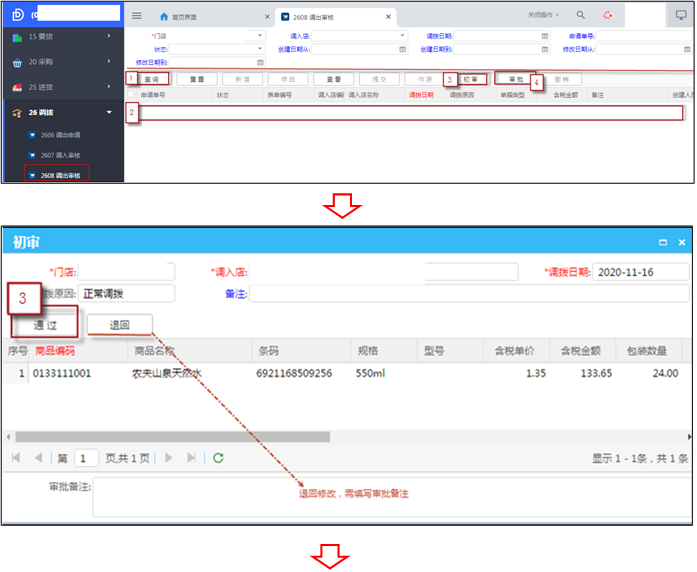Open 2606 调出申请 in the sidebar

[60, 135]
